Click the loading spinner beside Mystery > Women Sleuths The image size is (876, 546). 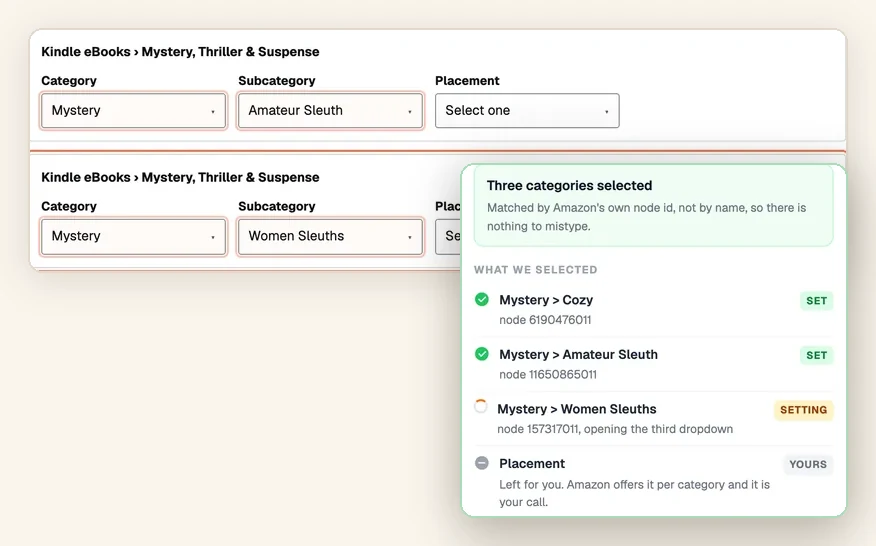(480, 406)
